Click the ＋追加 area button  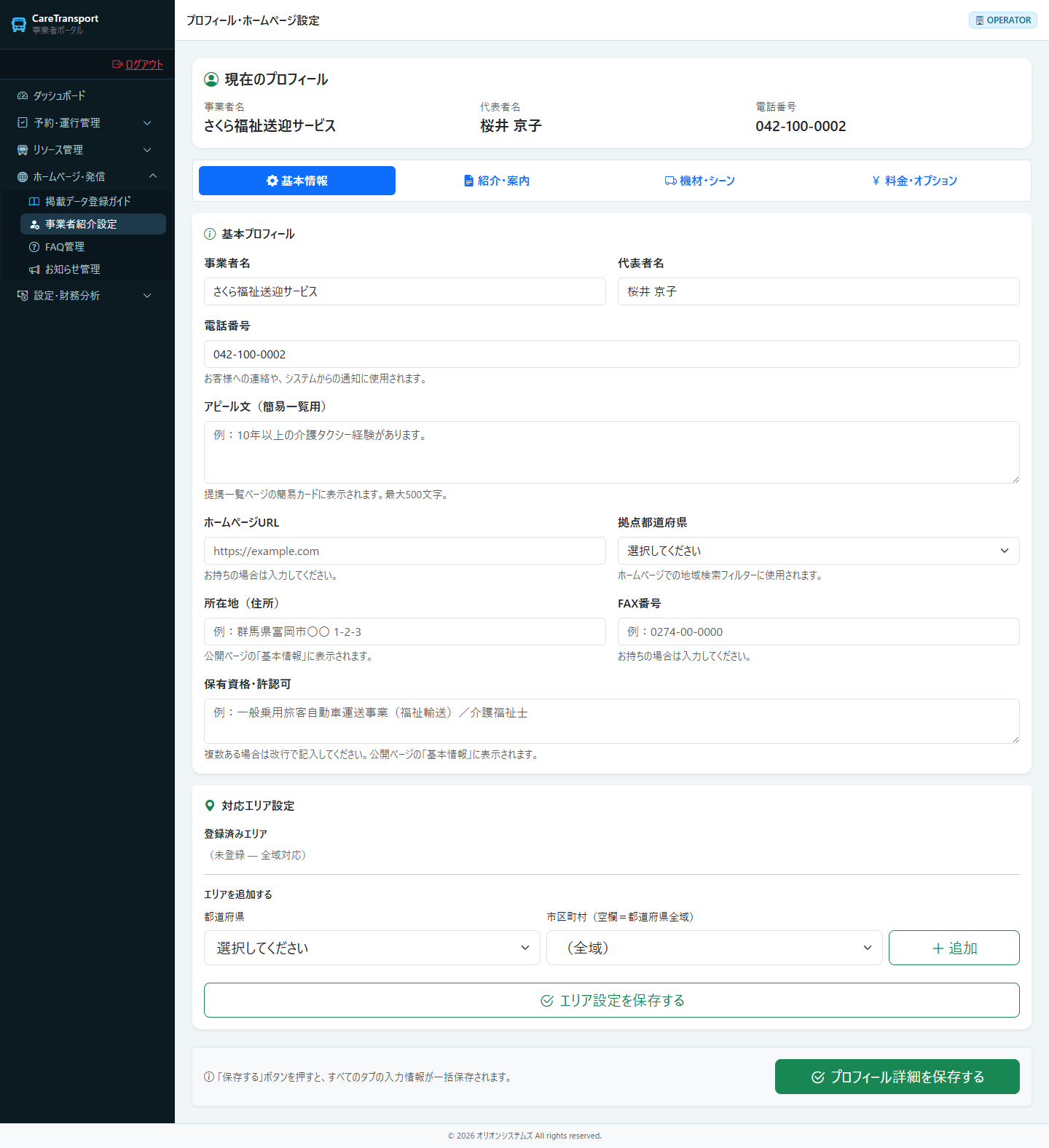coord(954,948)
